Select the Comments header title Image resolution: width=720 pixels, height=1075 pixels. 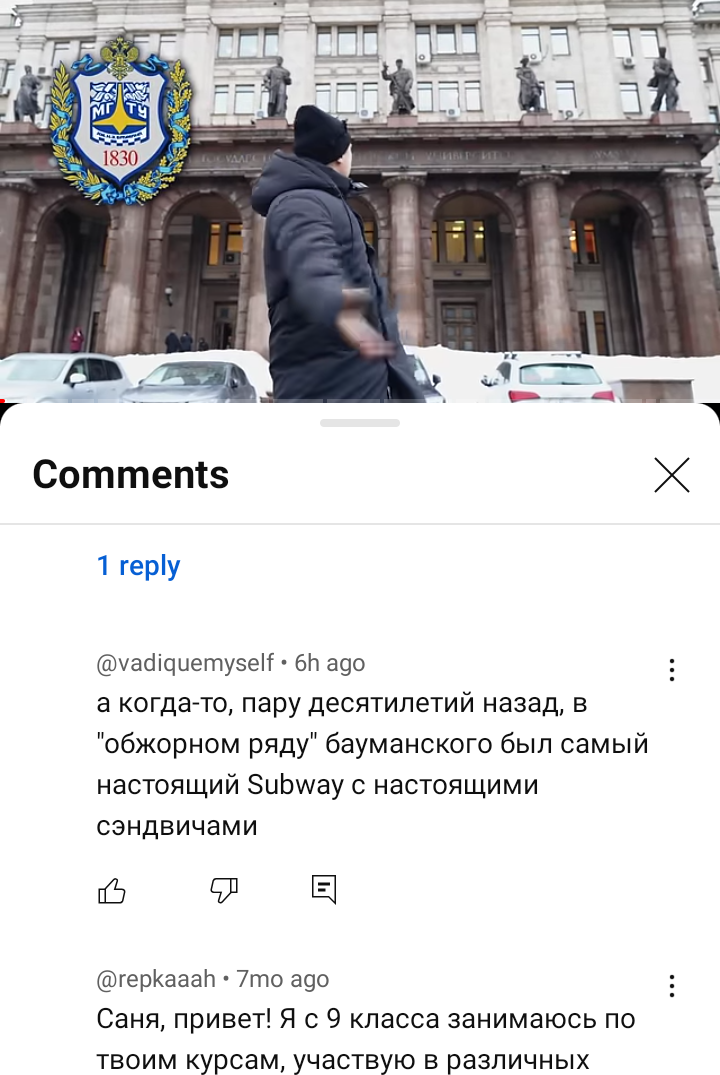click(130, 474)
